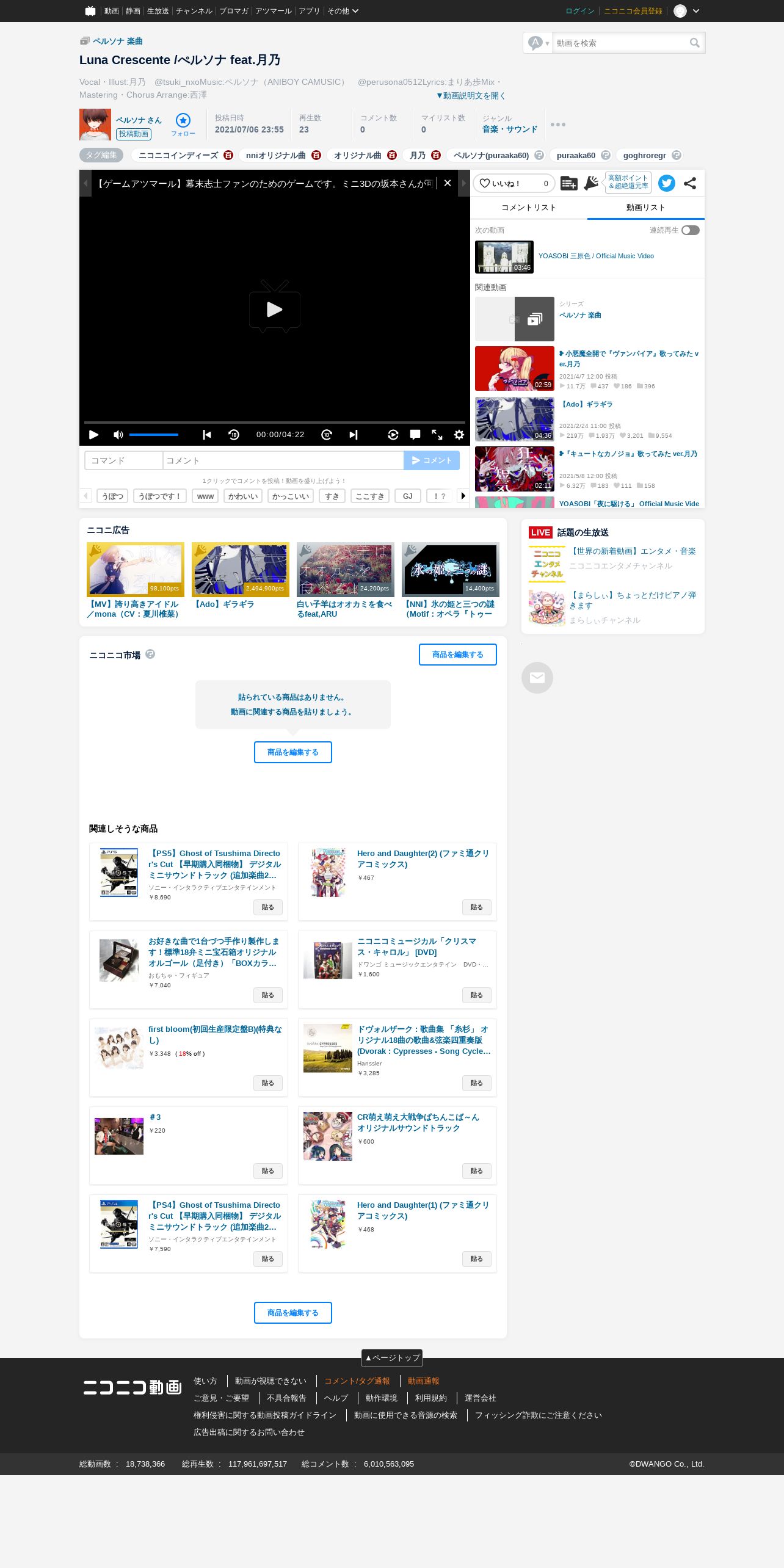Click the ニコニコ市場 help question icon
The height and width of the screenshot is (1568, 784).
(x=150, y=654)
